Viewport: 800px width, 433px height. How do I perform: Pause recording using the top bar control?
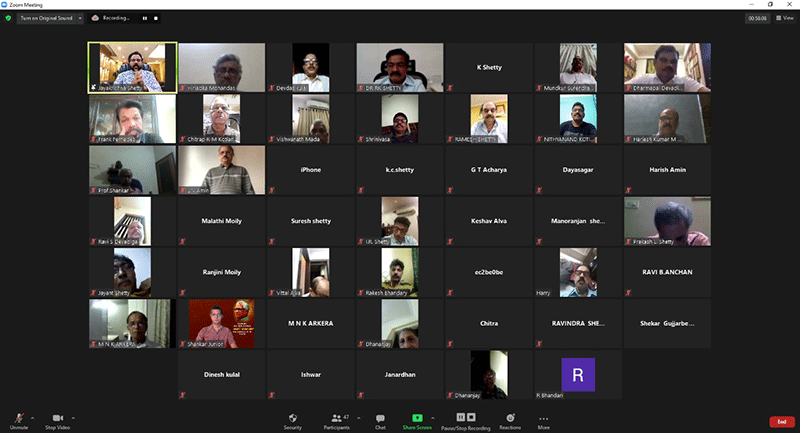[144, 18]
